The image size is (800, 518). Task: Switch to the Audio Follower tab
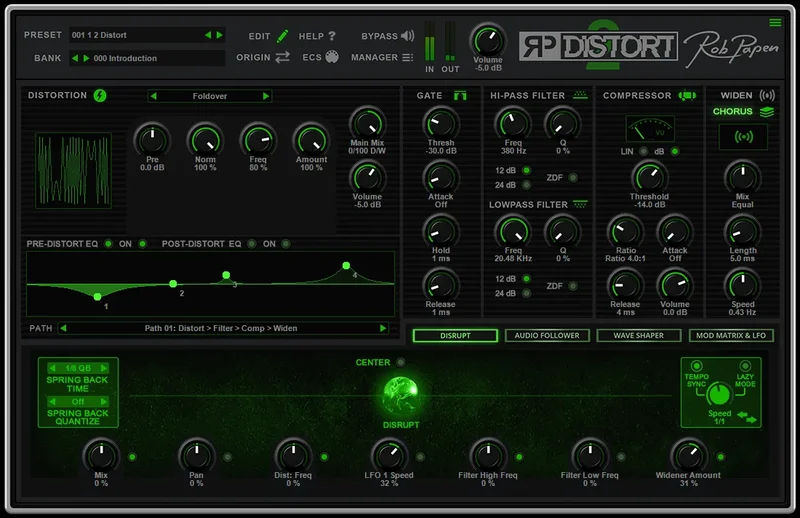(x=547, y=335)
